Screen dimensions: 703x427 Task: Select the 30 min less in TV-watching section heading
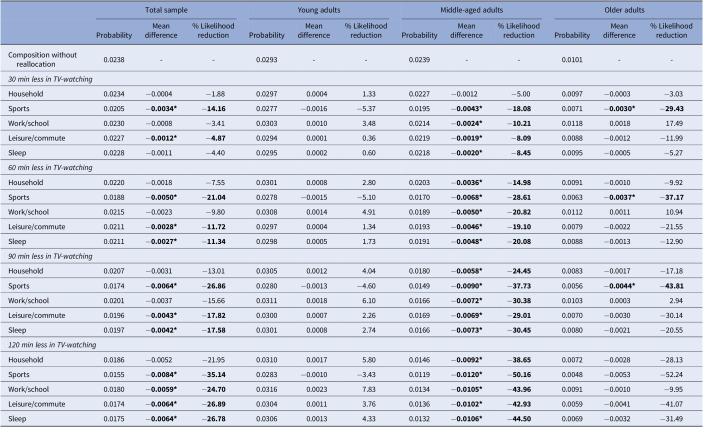click(x=50, y=79)
